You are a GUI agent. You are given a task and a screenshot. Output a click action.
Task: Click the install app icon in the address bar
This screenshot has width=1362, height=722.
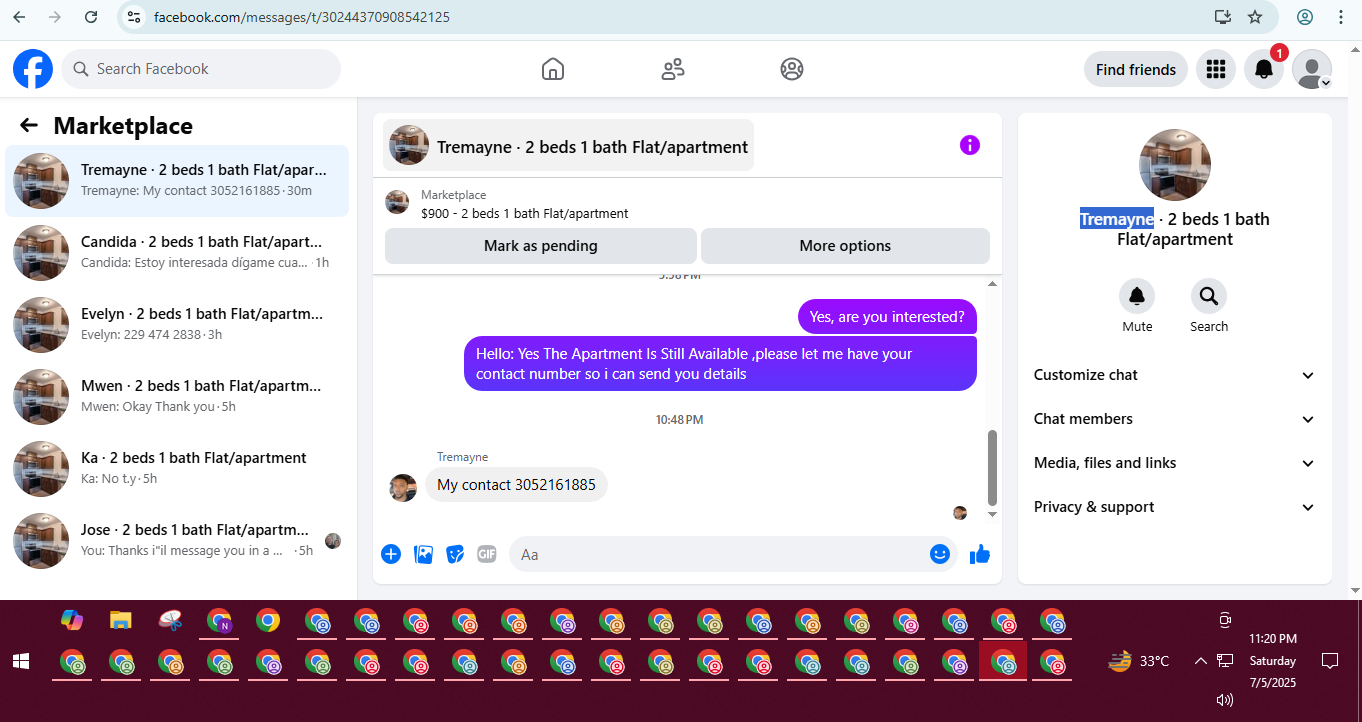coord(1222,17)
